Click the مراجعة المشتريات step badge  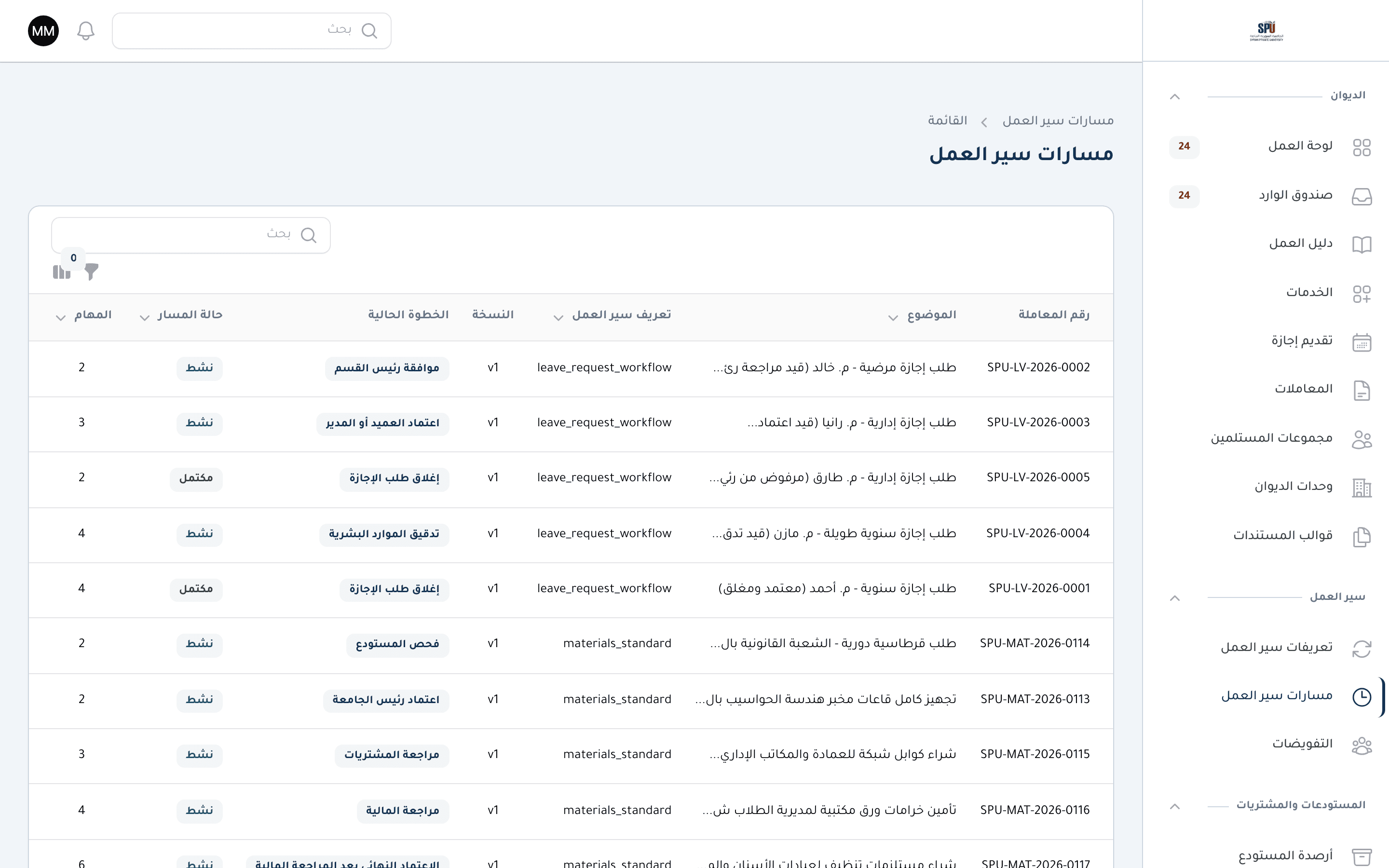[x=392, y=755]
